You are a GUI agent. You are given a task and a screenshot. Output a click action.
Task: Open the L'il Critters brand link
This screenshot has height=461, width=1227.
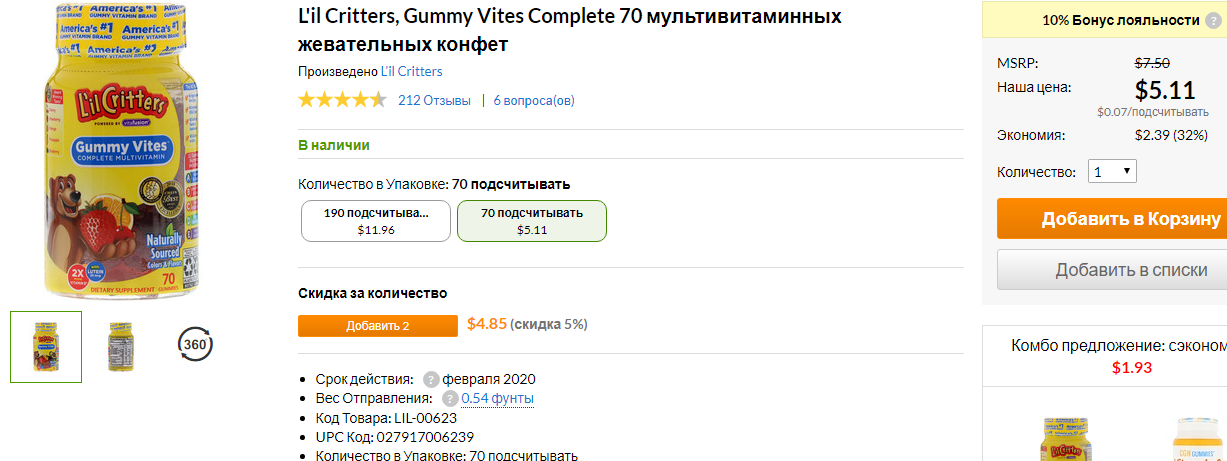pos(412,71)
